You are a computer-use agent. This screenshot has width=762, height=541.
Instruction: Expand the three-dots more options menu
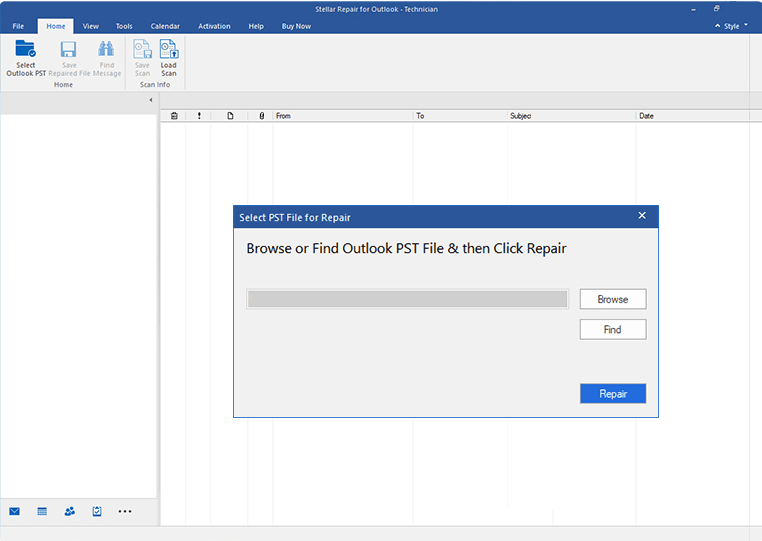(125, 511)
